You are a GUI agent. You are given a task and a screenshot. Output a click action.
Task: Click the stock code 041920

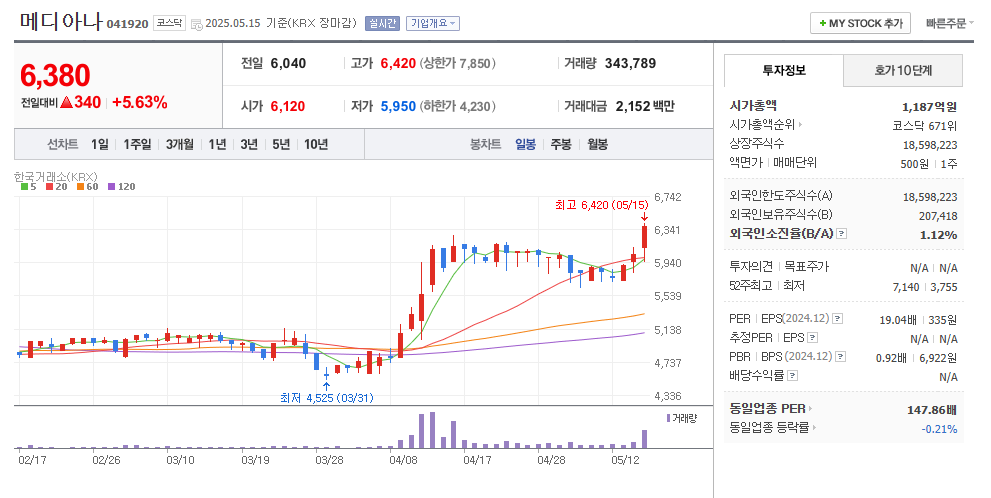click(127, 24)
